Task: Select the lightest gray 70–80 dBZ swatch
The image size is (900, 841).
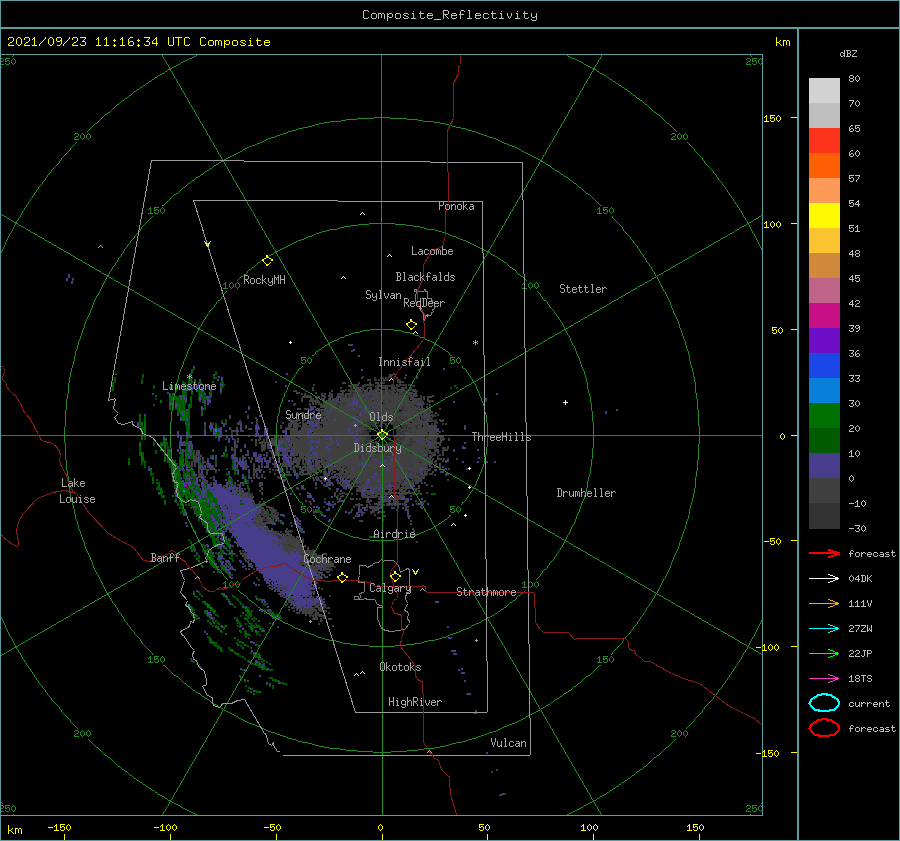Action: click(x=824, y=91)
